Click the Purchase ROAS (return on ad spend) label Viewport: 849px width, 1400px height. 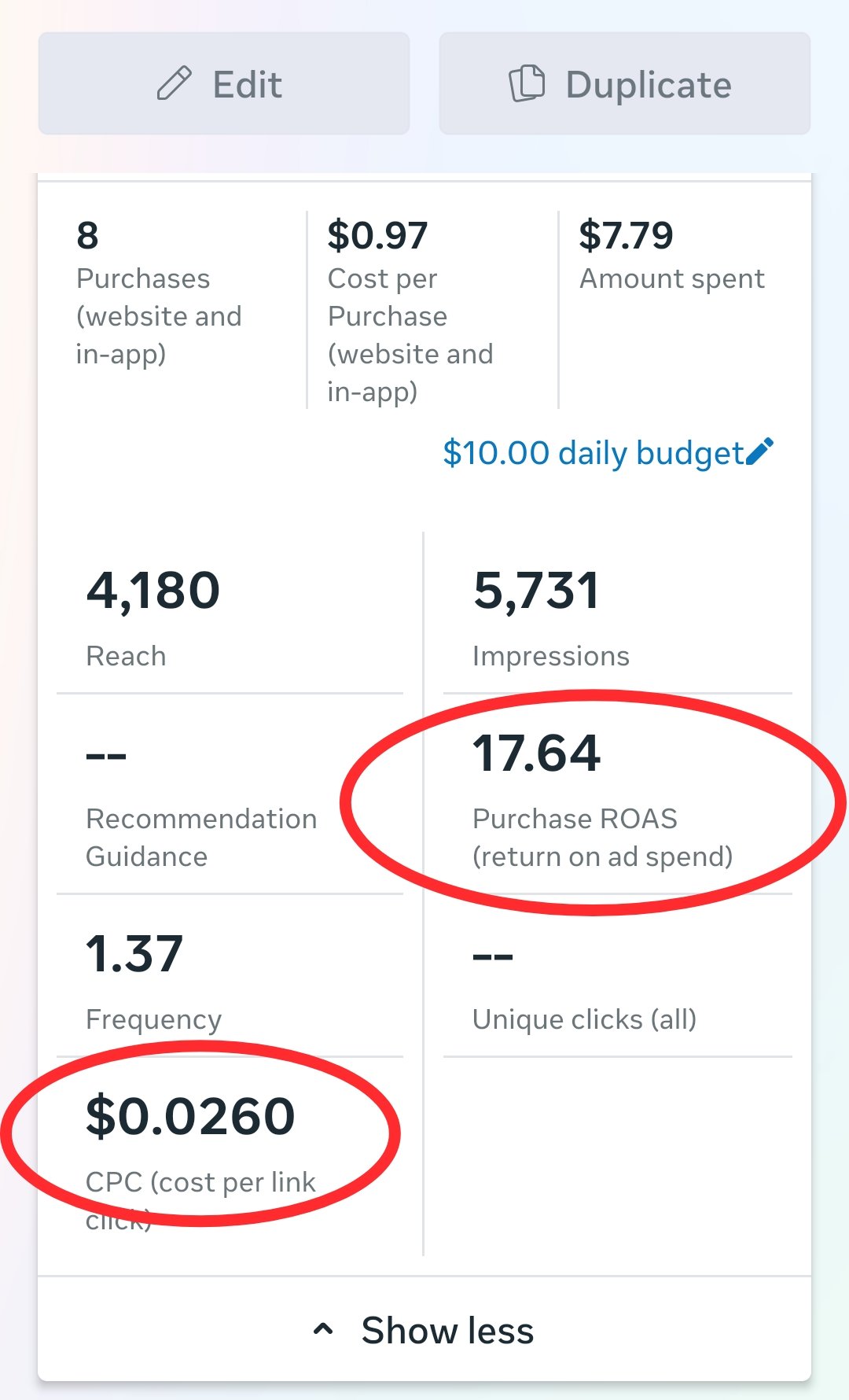click(602, 838)
